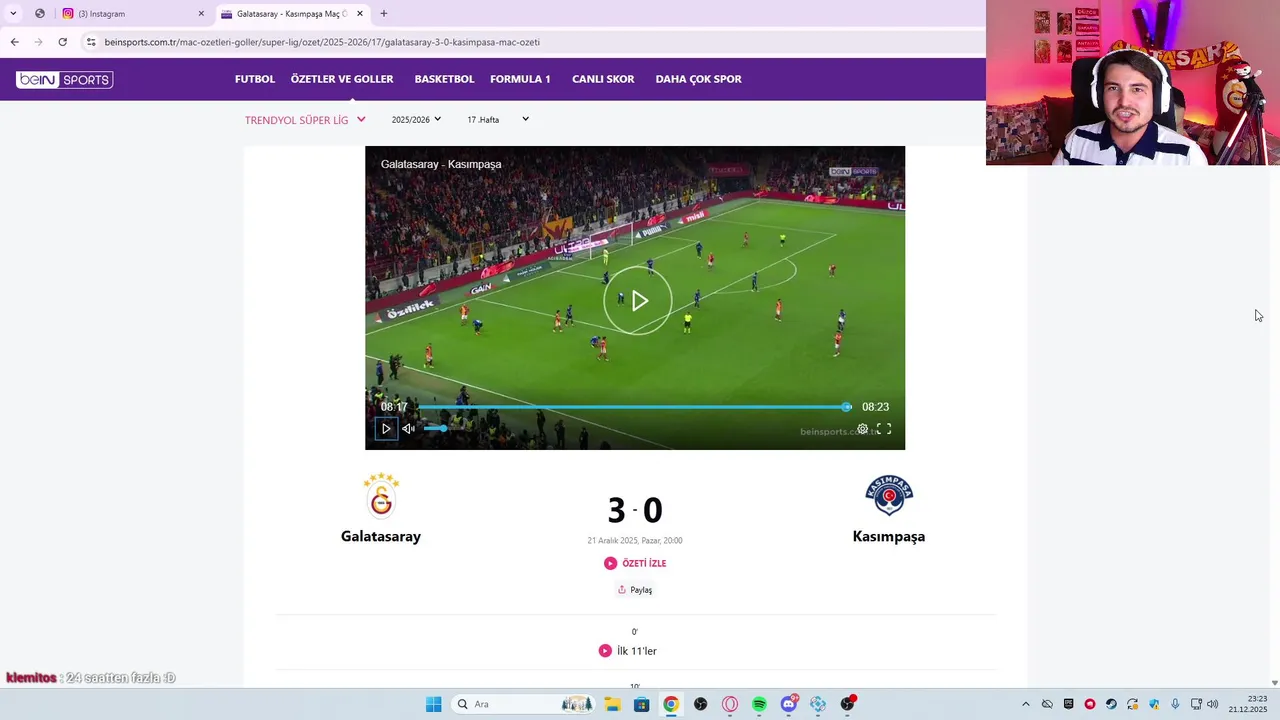Click the microphone tray icon

coord(1175,704)
